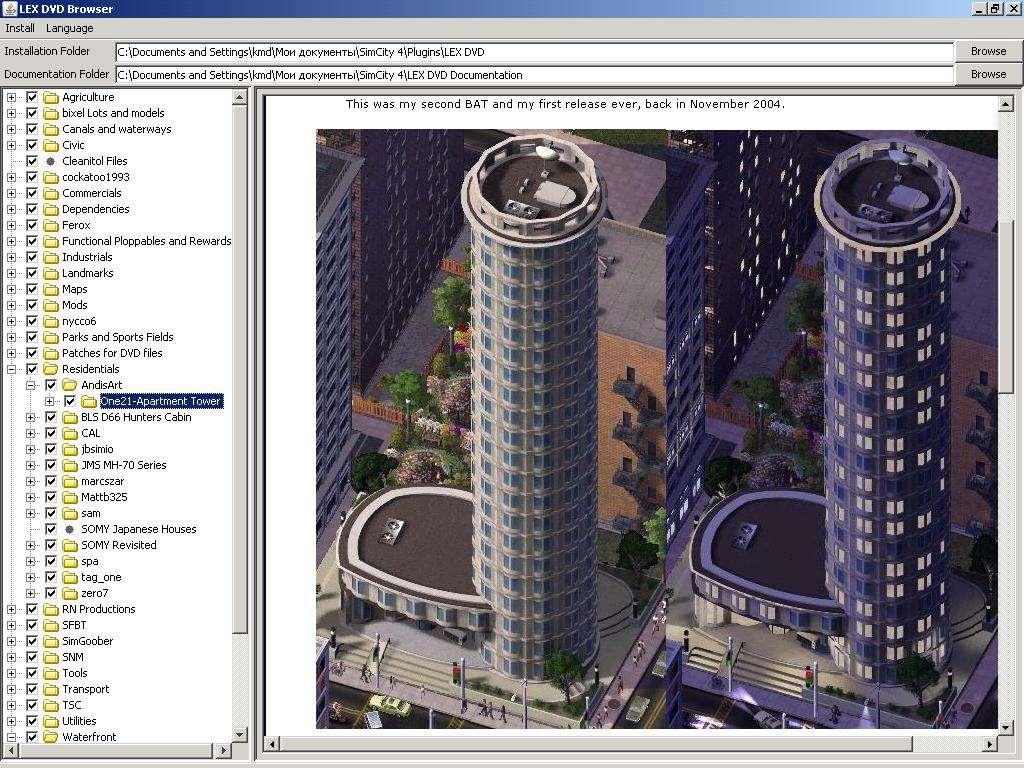Click the apartment tower preview image

[x=656, y=428]
